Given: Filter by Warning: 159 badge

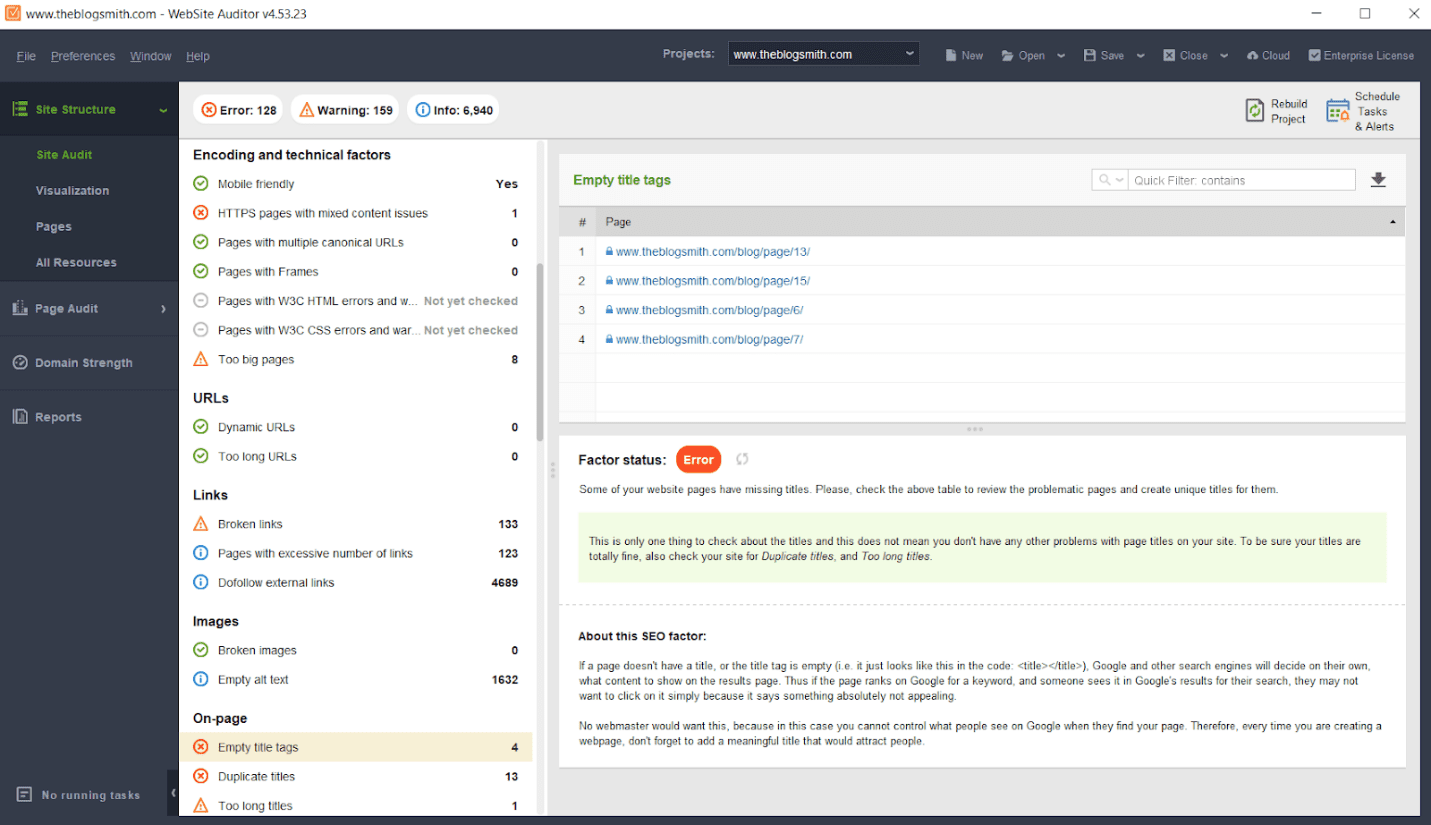Looking at the screenshot, I should click(346, 110).
